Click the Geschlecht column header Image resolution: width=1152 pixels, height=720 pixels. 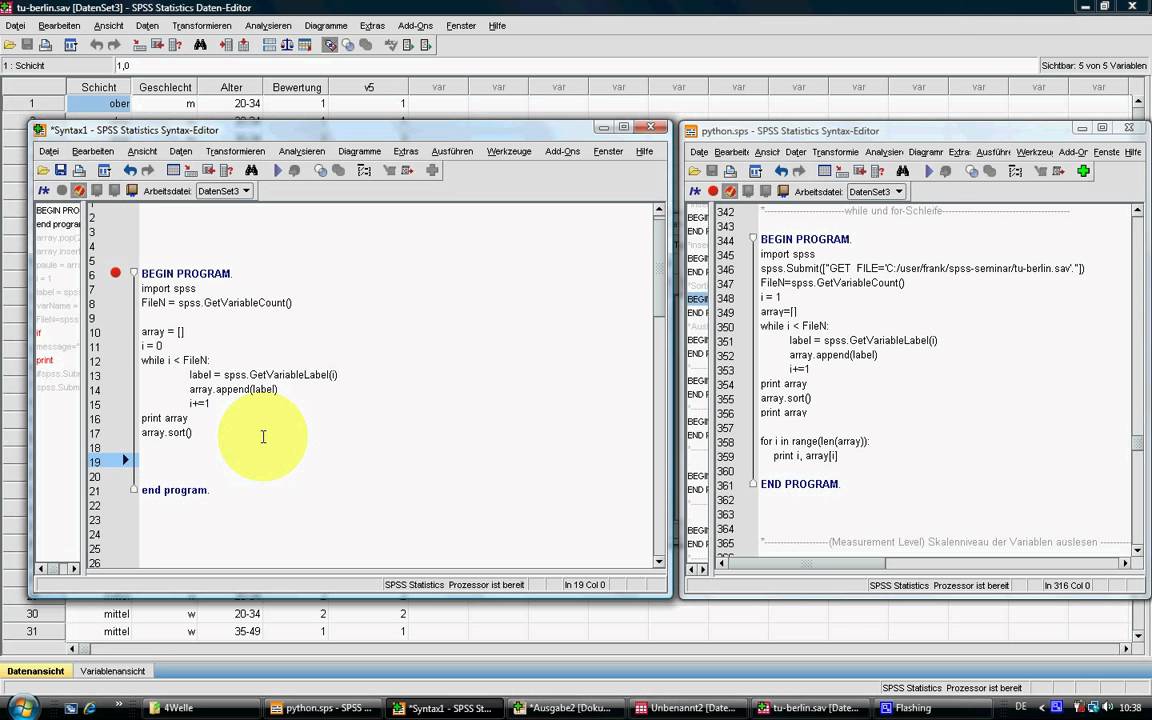165,87
